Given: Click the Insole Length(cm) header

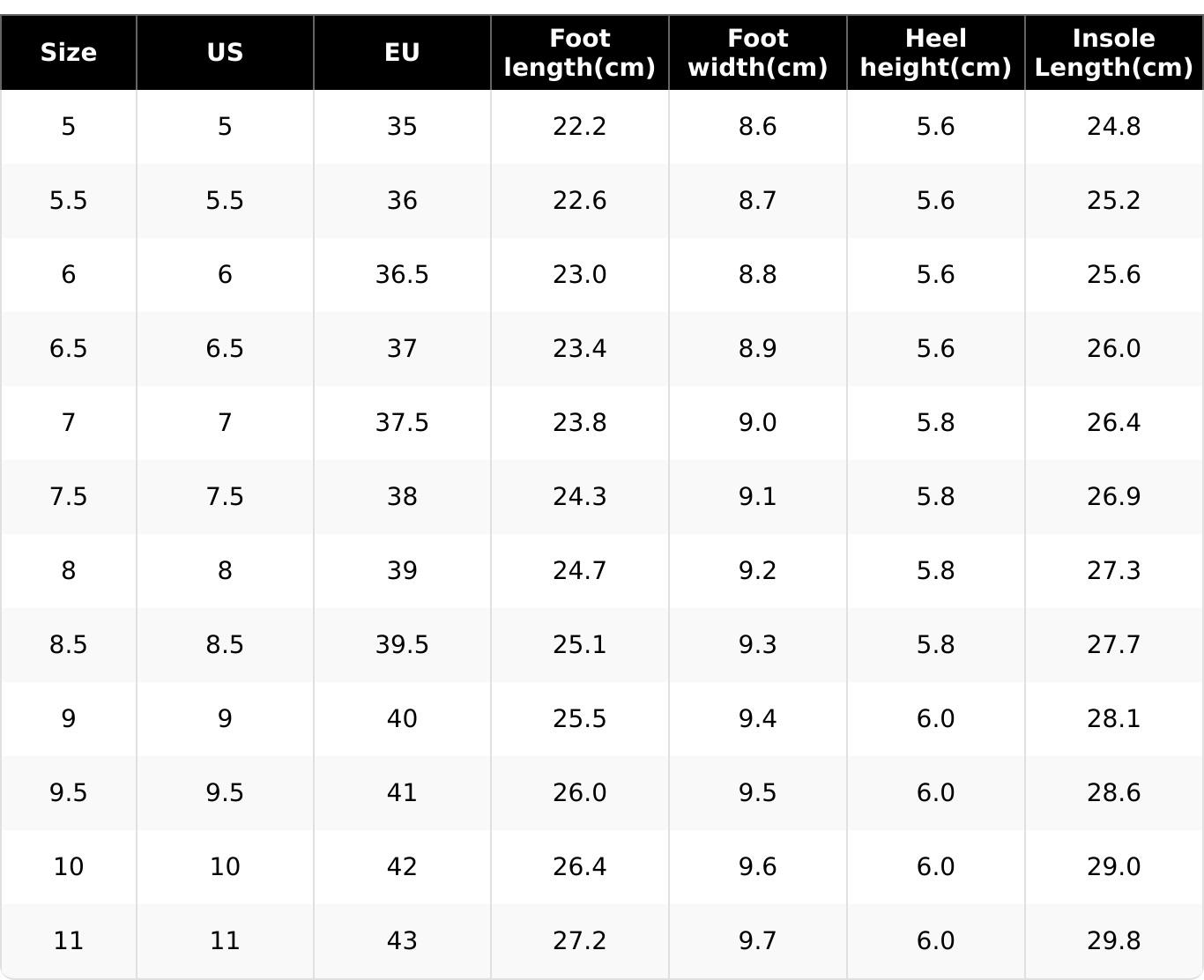Looking at the screenshot, I should (x=1113, y=53).
